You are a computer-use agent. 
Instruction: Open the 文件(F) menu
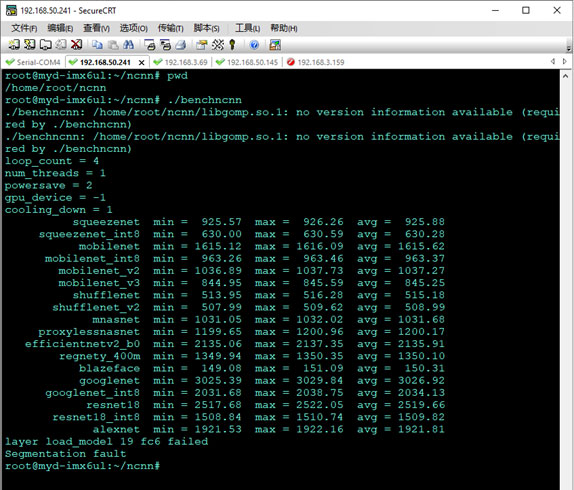(24, 28)
